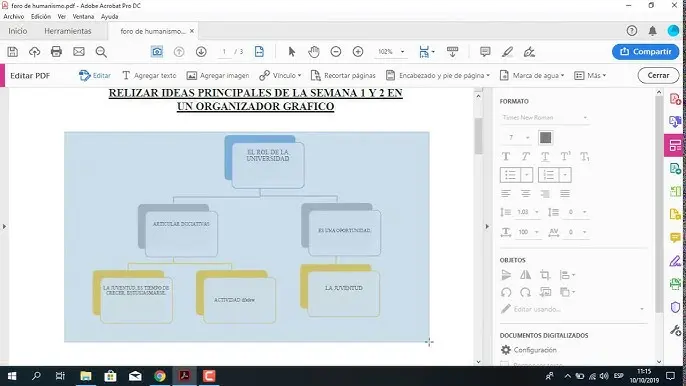Collapse the right panel arrow
This screenshot has width=686, height=386.
click(487, 226)
